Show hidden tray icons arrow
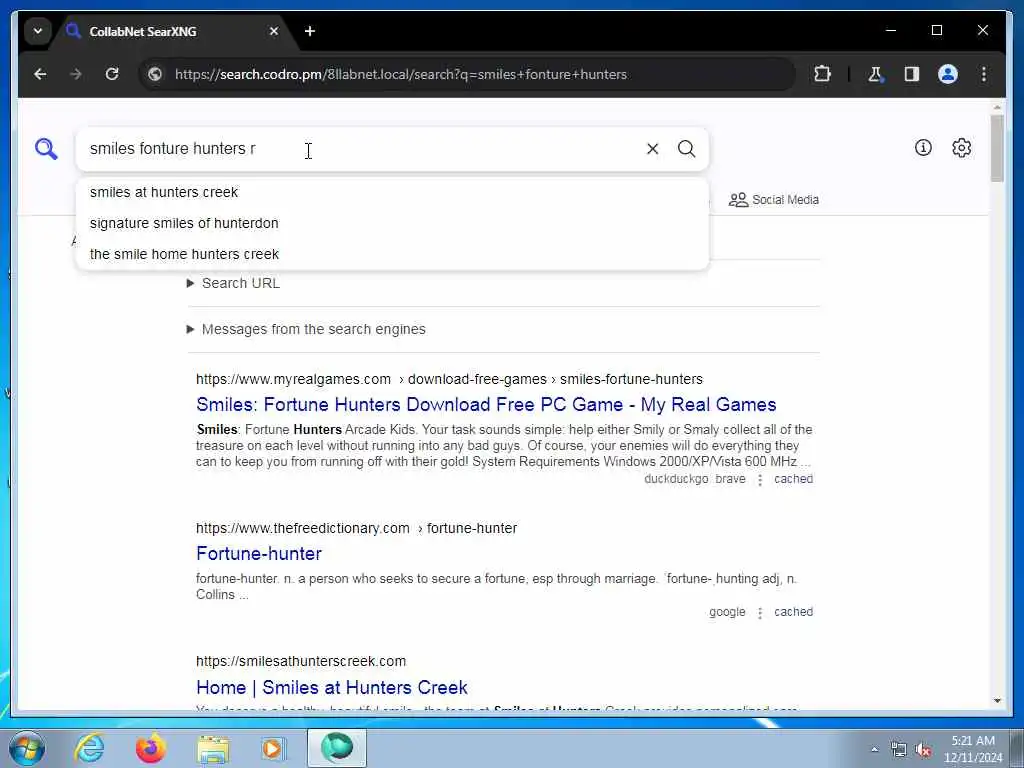 874,749
